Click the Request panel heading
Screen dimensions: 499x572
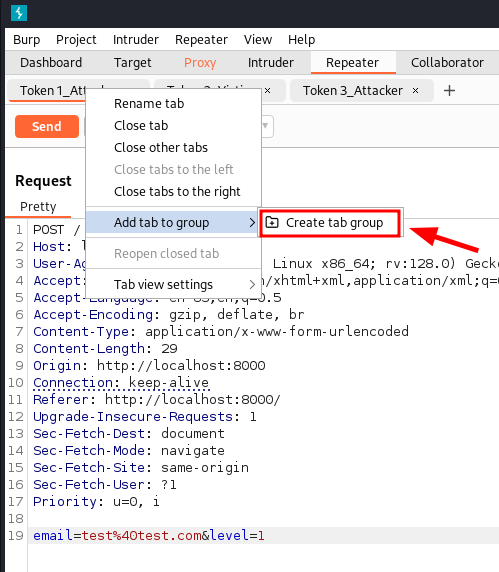point(43,181)
